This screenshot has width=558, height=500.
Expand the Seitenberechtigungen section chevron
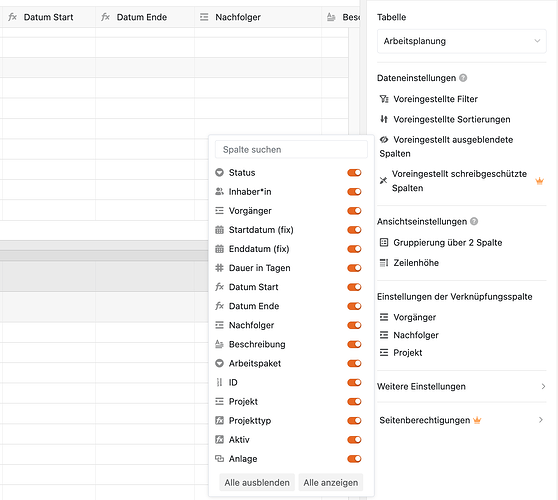541,420
